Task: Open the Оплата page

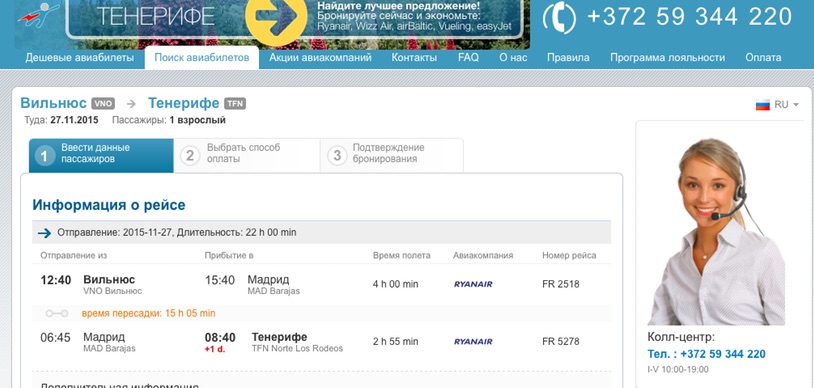Action: click(x=763, y=58)
